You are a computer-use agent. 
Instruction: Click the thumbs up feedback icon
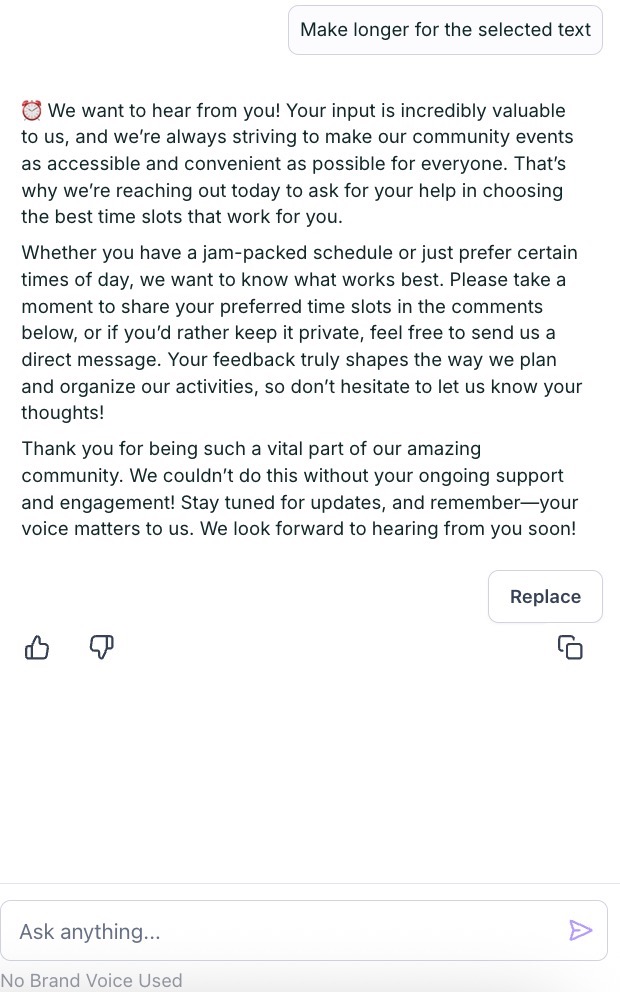click(37, 648)
